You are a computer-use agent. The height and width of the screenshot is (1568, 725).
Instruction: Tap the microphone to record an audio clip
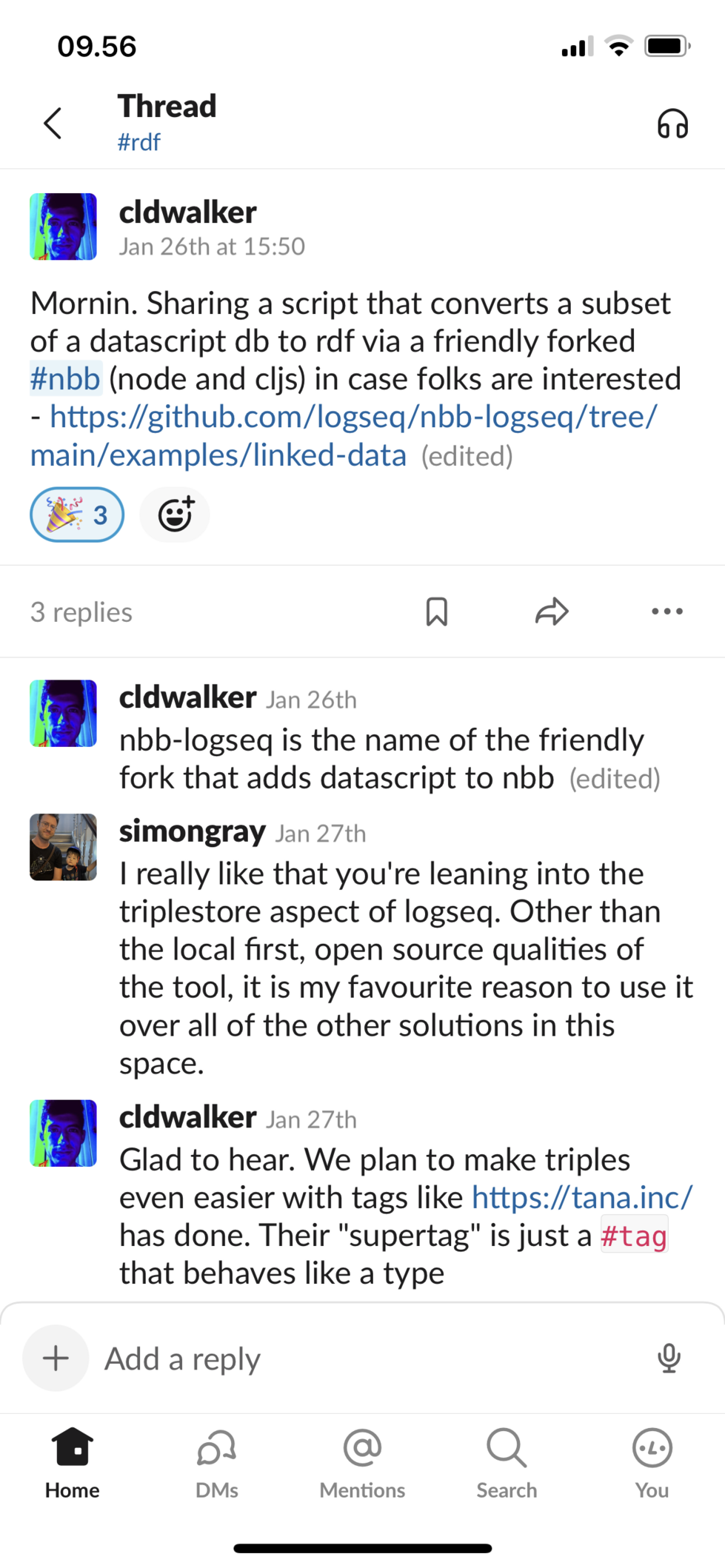(x=669, y=1358)
